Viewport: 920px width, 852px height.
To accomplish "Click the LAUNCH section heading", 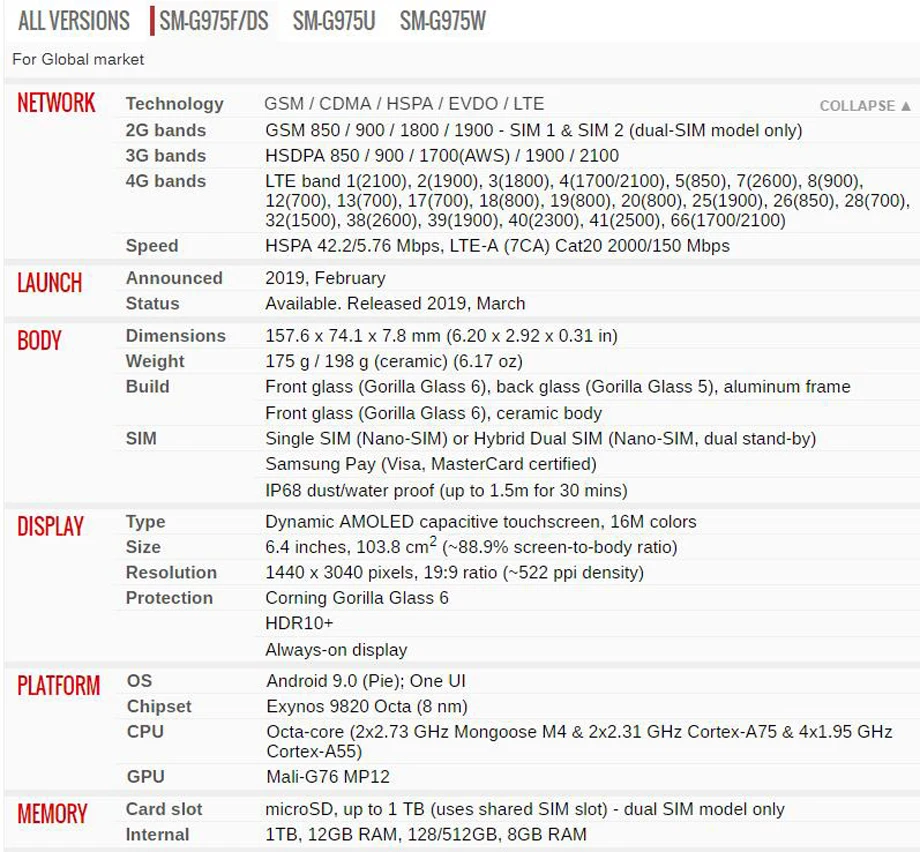I will [50, 283].
